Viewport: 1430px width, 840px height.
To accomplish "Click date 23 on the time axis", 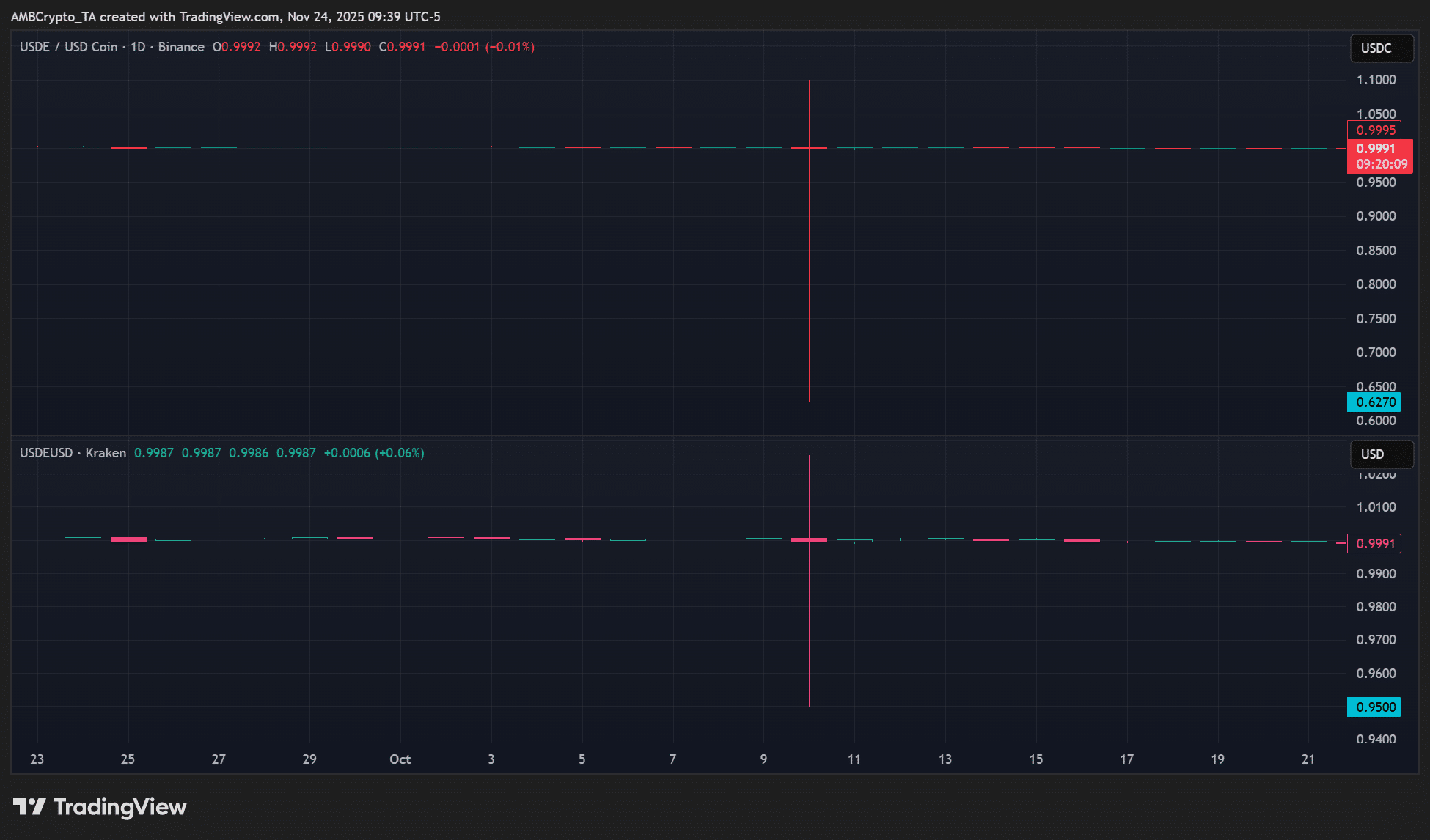I will point(37,759).
